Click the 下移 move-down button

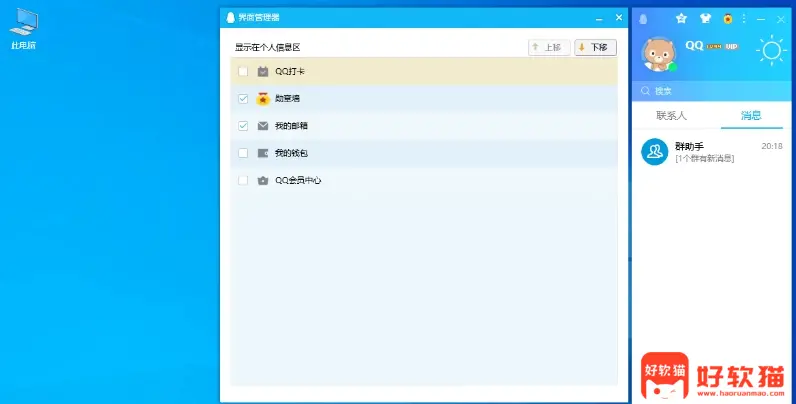tap(595, 48)
